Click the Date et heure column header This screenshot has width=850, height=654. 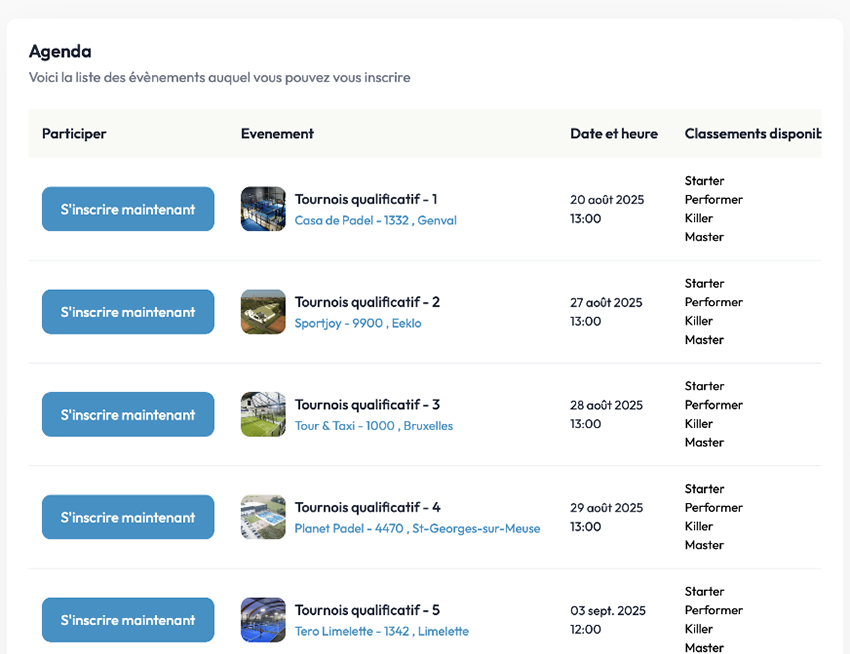coord(614,134)
